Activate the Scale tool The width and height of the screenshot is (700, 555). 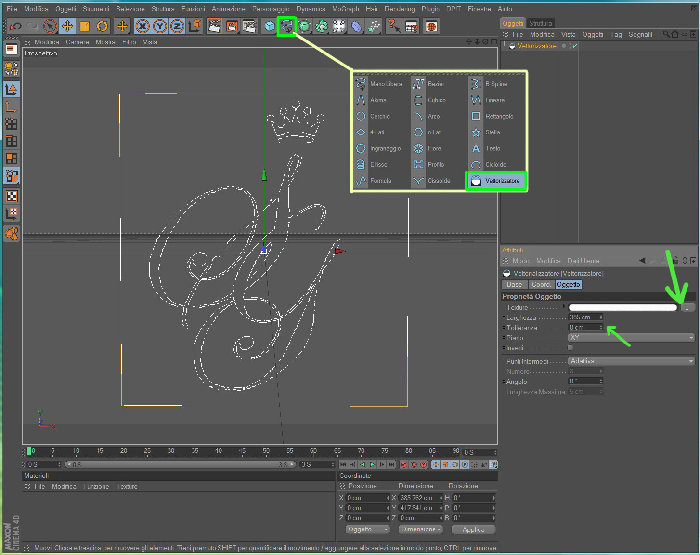[84, 26]
